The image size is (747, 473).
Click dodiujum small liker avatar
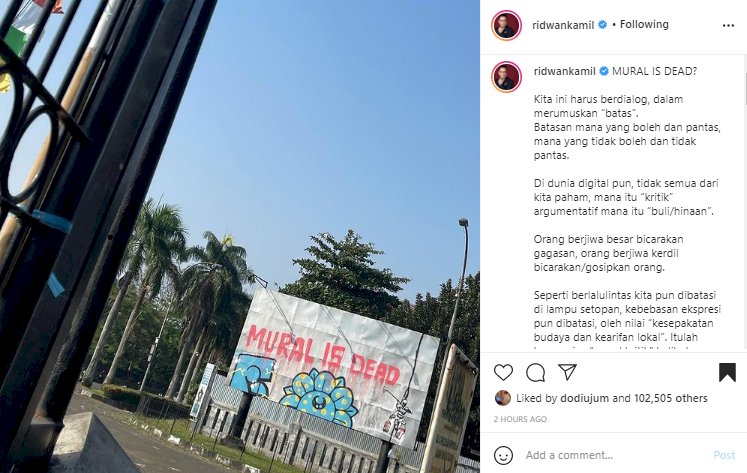[502, 398]
